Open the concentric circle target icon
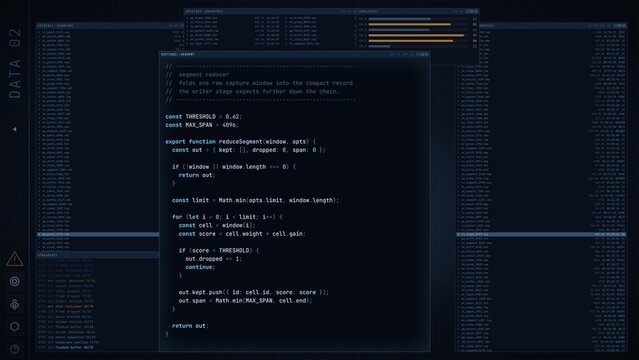 point(15,281)
